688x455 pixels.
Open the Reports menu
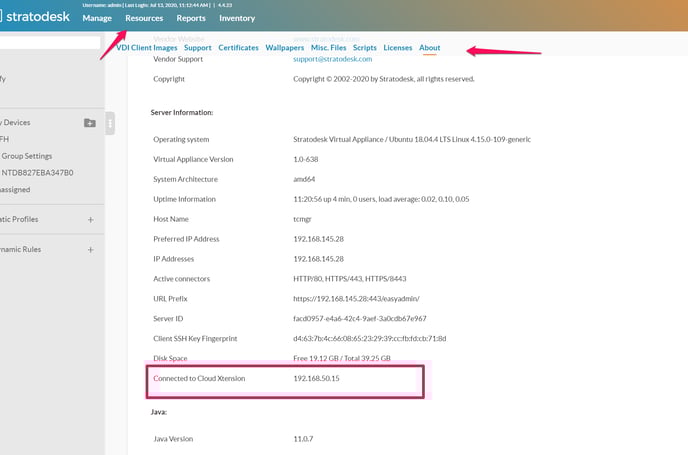pos(191,18)
